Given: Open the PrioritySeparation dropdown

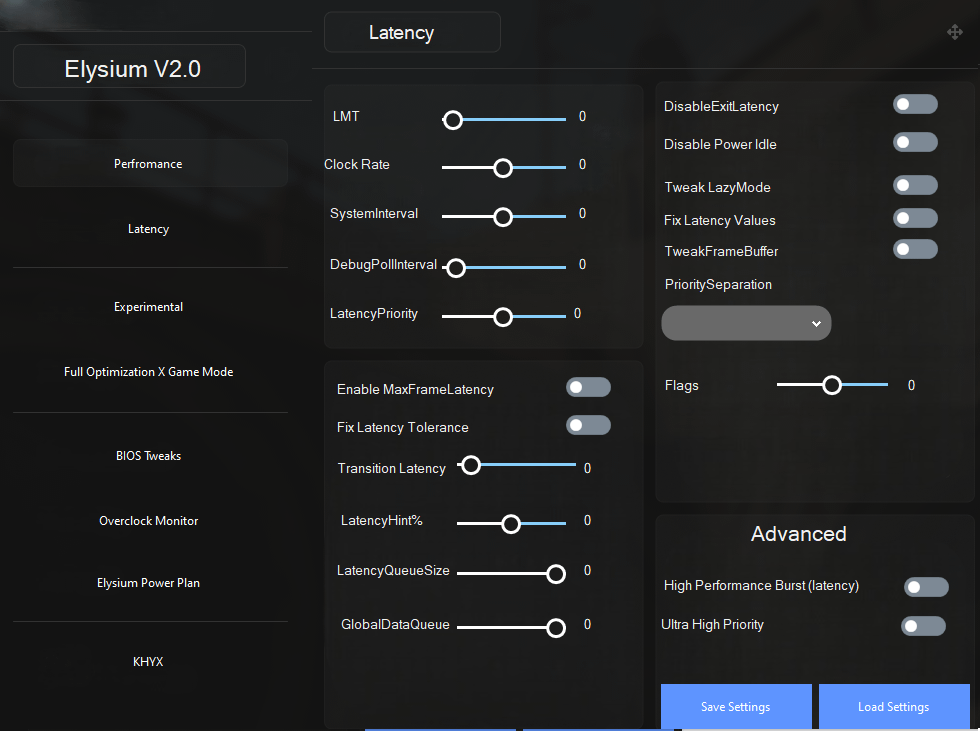Looking at the screenshot, I should 746,323.
